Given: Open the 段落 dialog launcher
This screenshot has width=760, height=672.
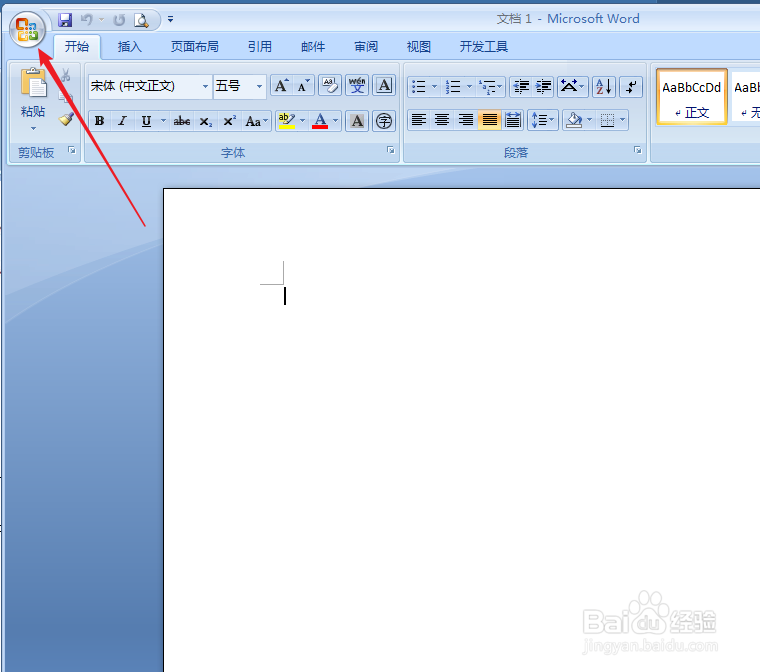Looking at the screenshot, I should [x=638, y=150].
